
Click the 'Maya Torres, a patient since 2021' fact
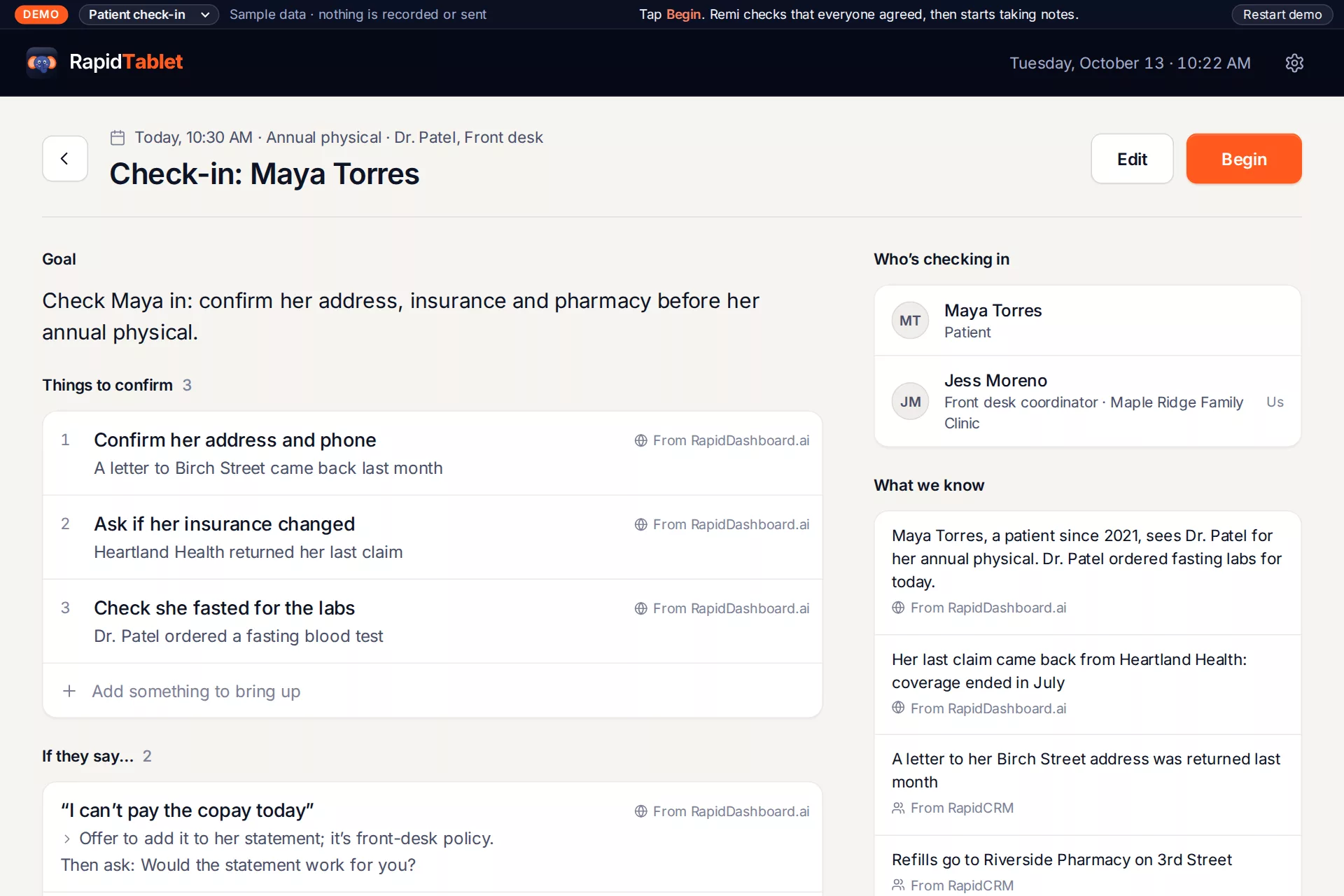1086,559
